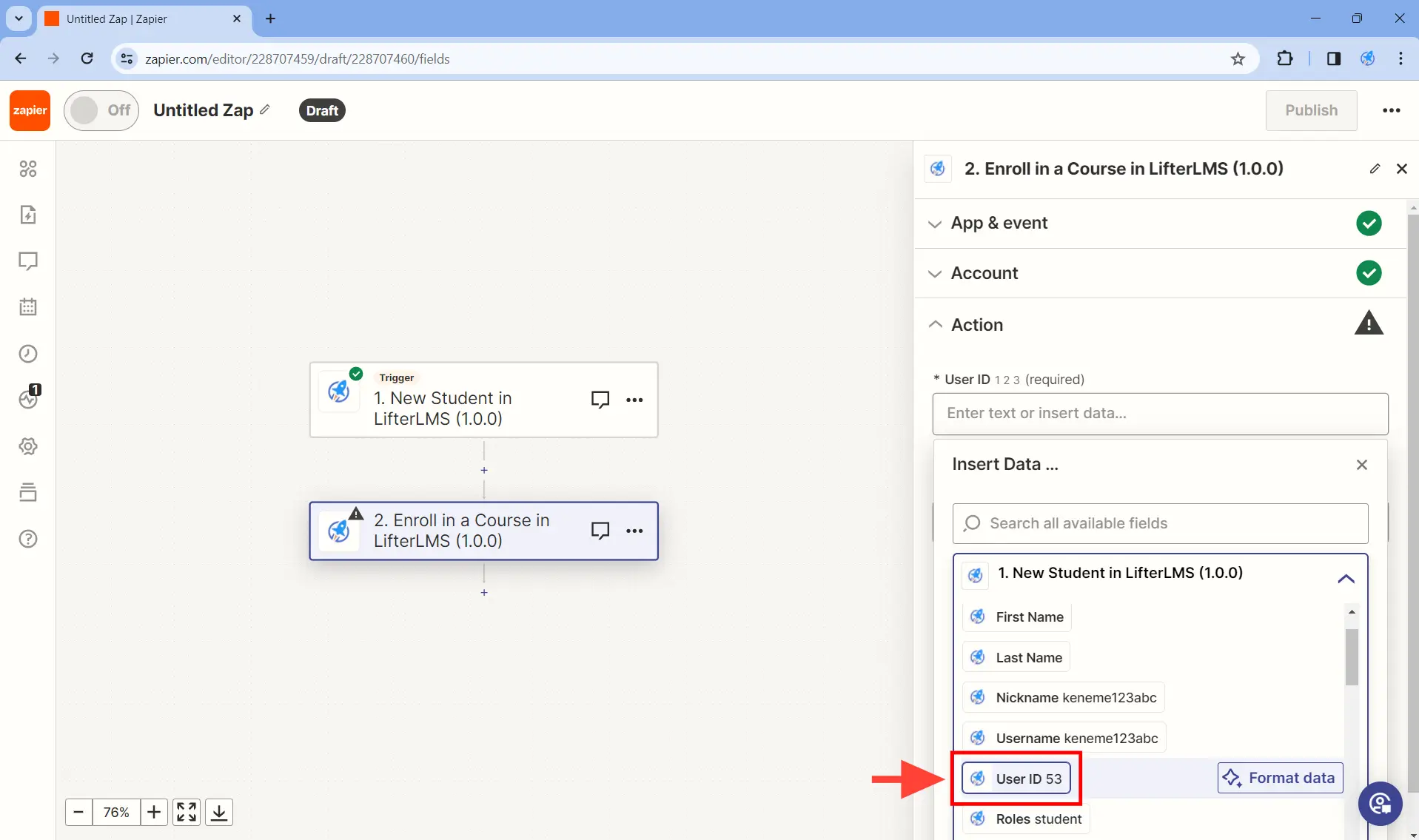Open the tab search dropdown arrow
Image resolution: width=1419 pixels, height=840 pixels.
(x=19, y=19)
